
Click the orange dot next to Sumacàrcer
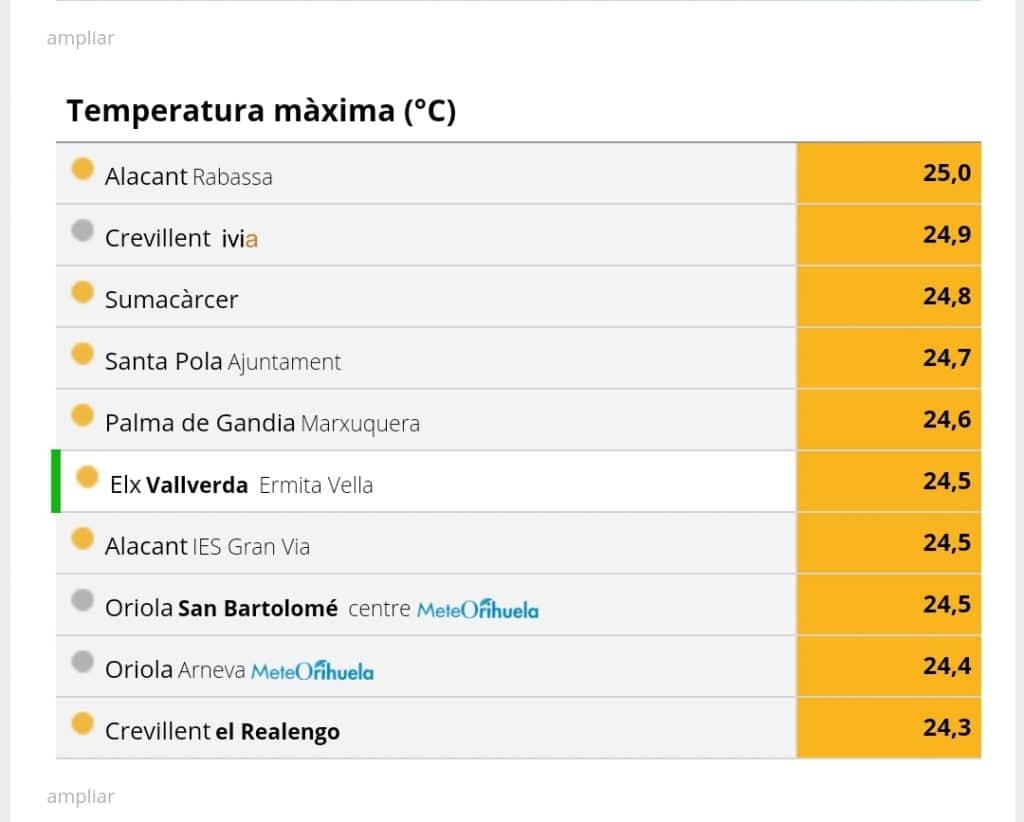coord(82,292)
